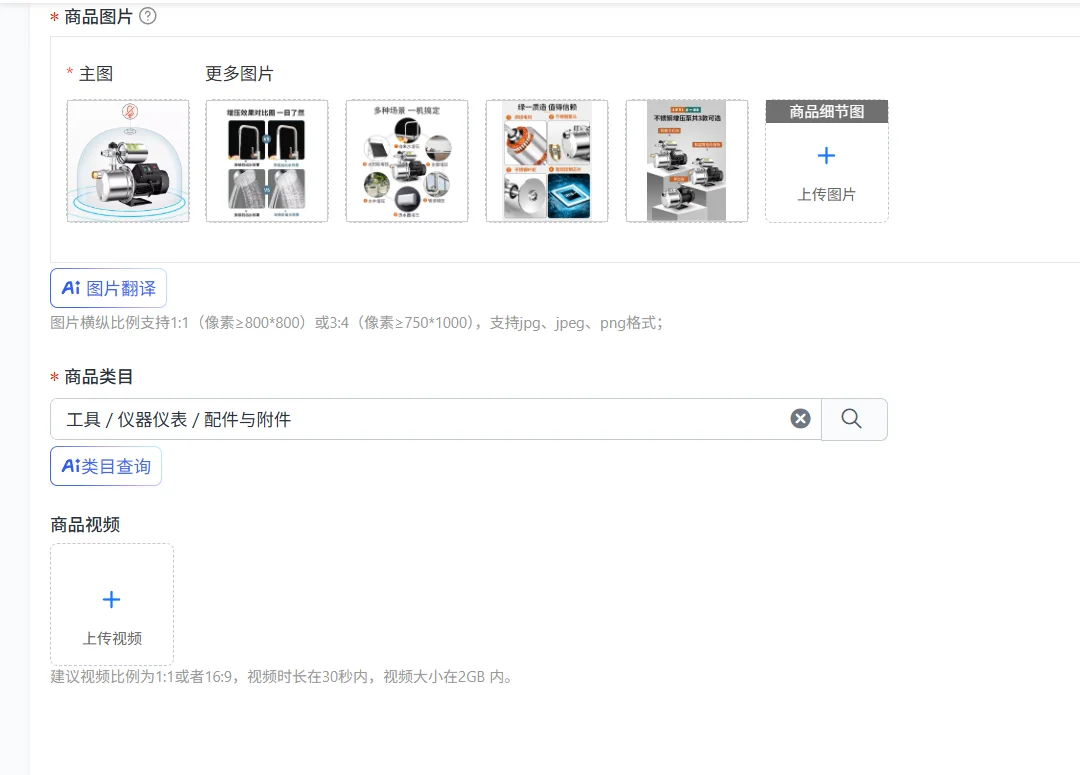Image resolution: width=1080 pixels, height=775 pixels.
Task: Click the 商品类目 heading
Action: [x=98, y=377]
